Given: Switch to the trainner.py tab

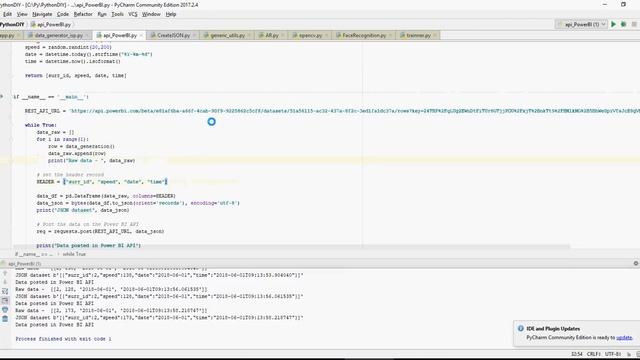Looking at the screenshot, I should click(x=418, y=36).
